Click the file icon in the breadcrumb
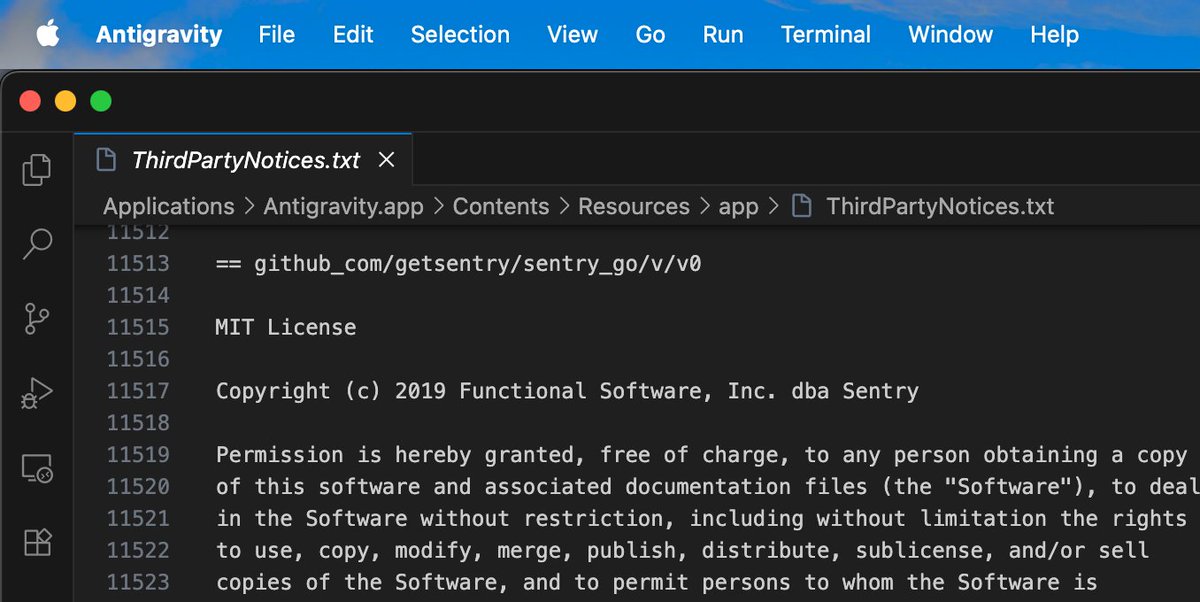1200x602 pixels. click(x=801, y=206)
